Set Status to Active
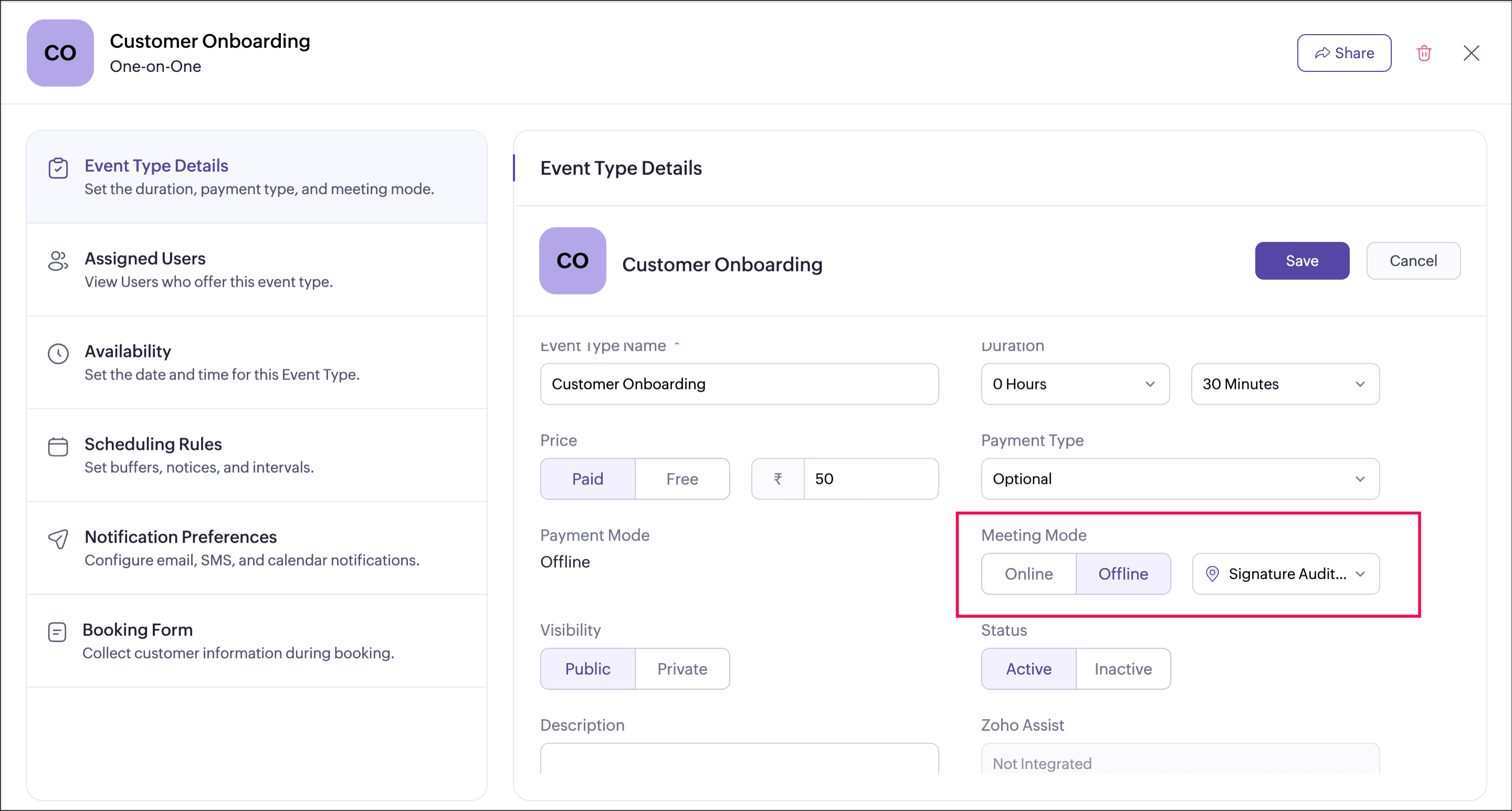The image size is (1512, 811). [x=1028, y=668]
